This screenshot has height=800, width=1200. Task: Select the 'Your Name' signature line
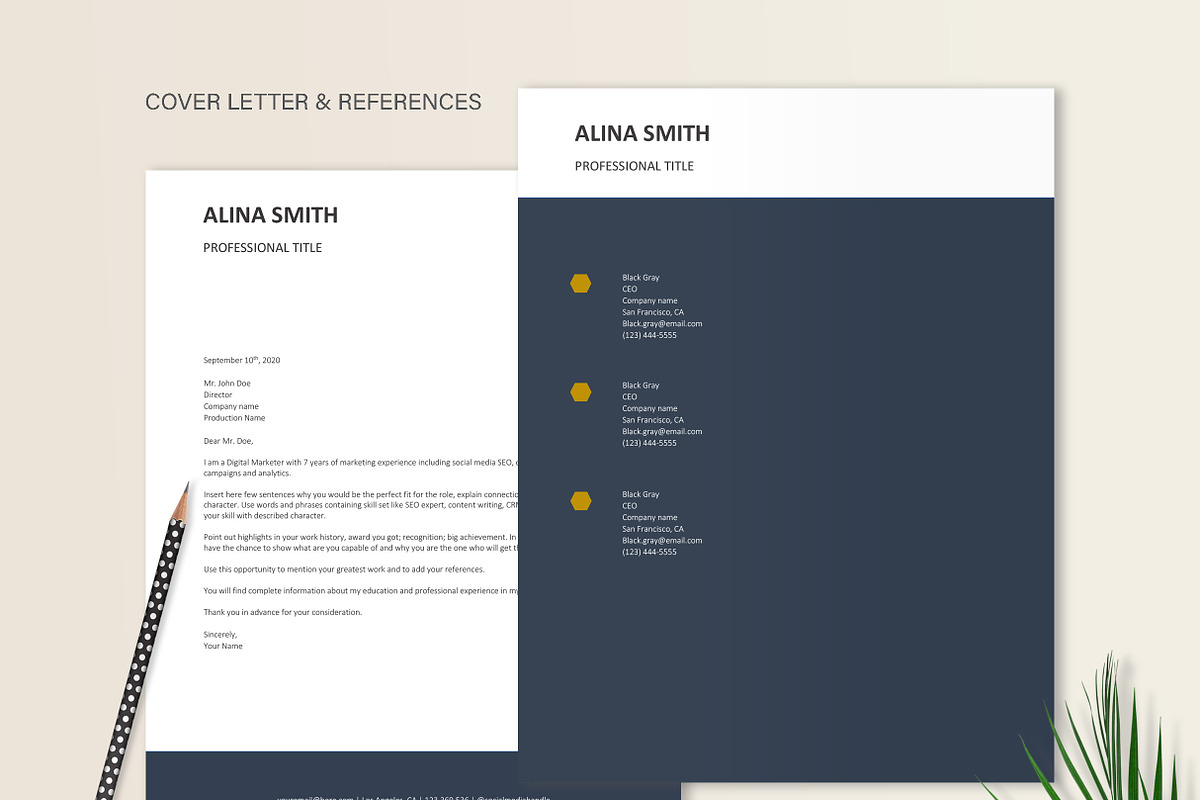[223, 646]
